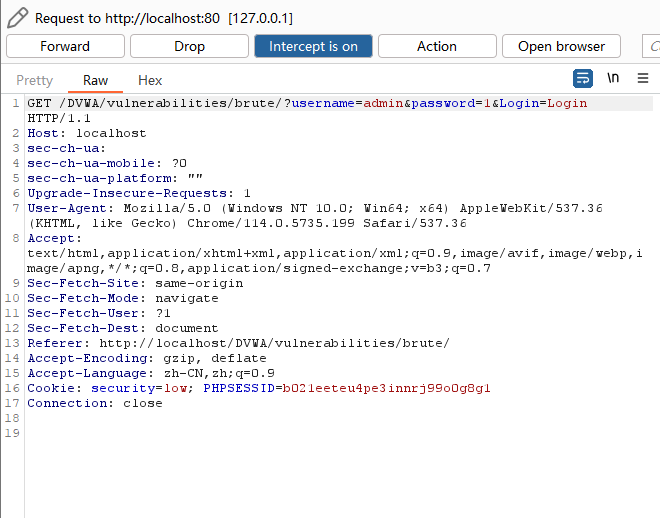Image resolution: width=660 pixels, height=518 pixels.
Task: Show non-printable characters with \n icon
Action: (x=613, y=78)
